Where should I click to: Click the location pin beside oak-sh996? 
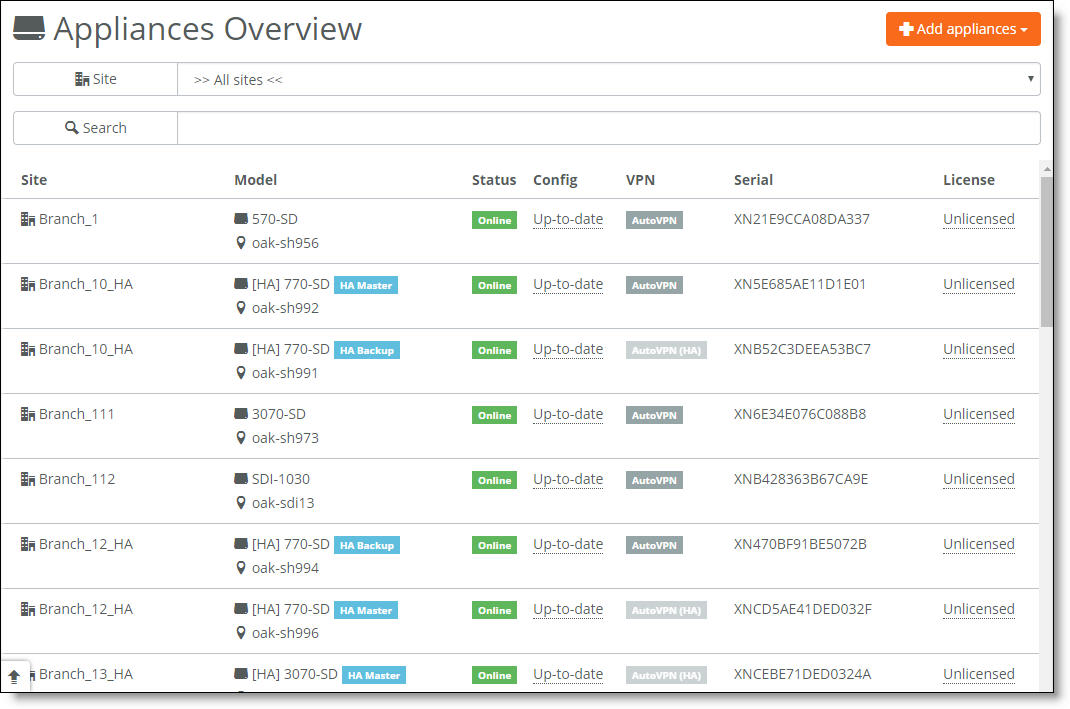pyautogui.click(x=241, y=633)
